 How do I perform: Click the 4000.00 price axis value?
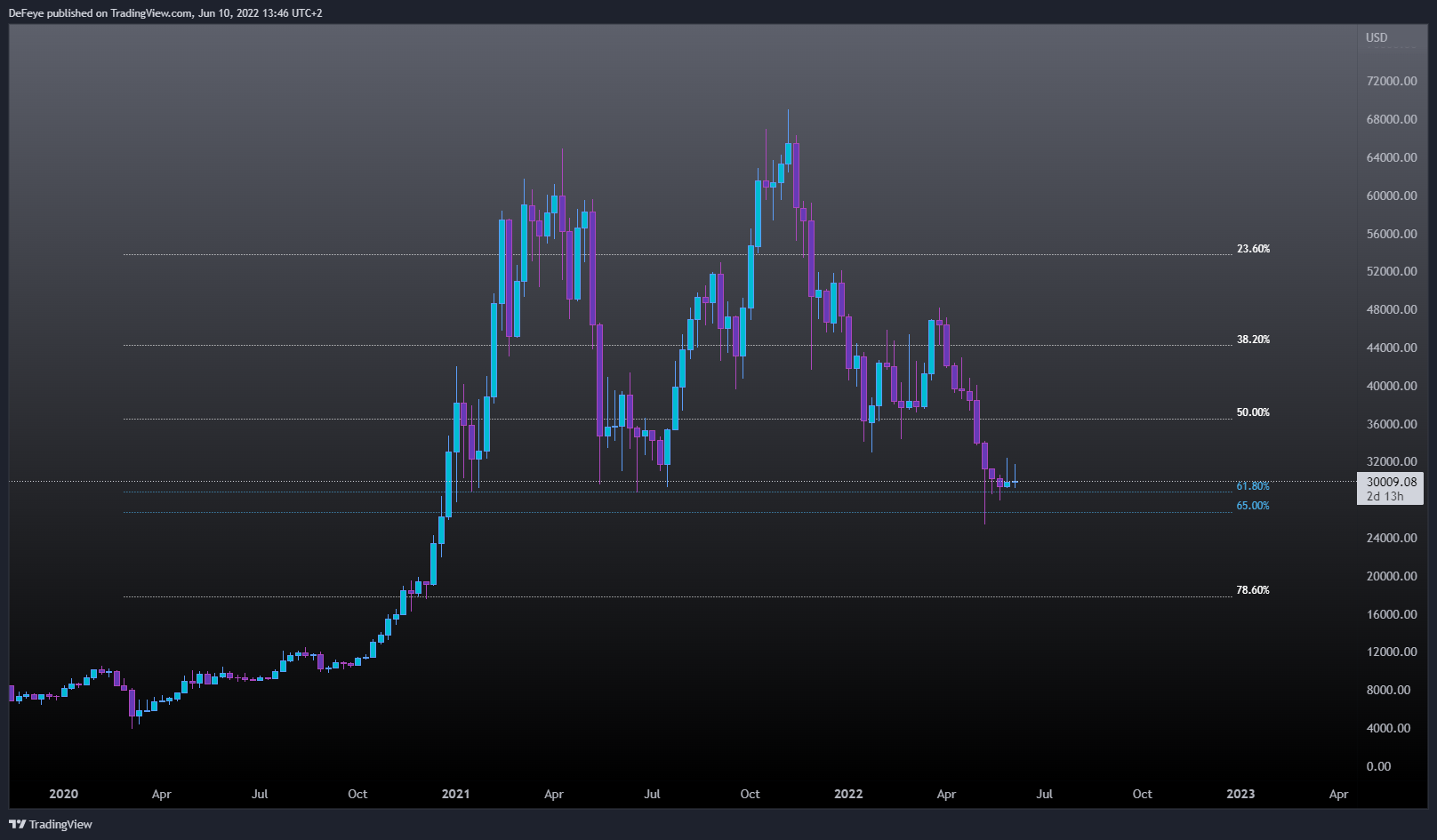click(x=1388, y=728)
